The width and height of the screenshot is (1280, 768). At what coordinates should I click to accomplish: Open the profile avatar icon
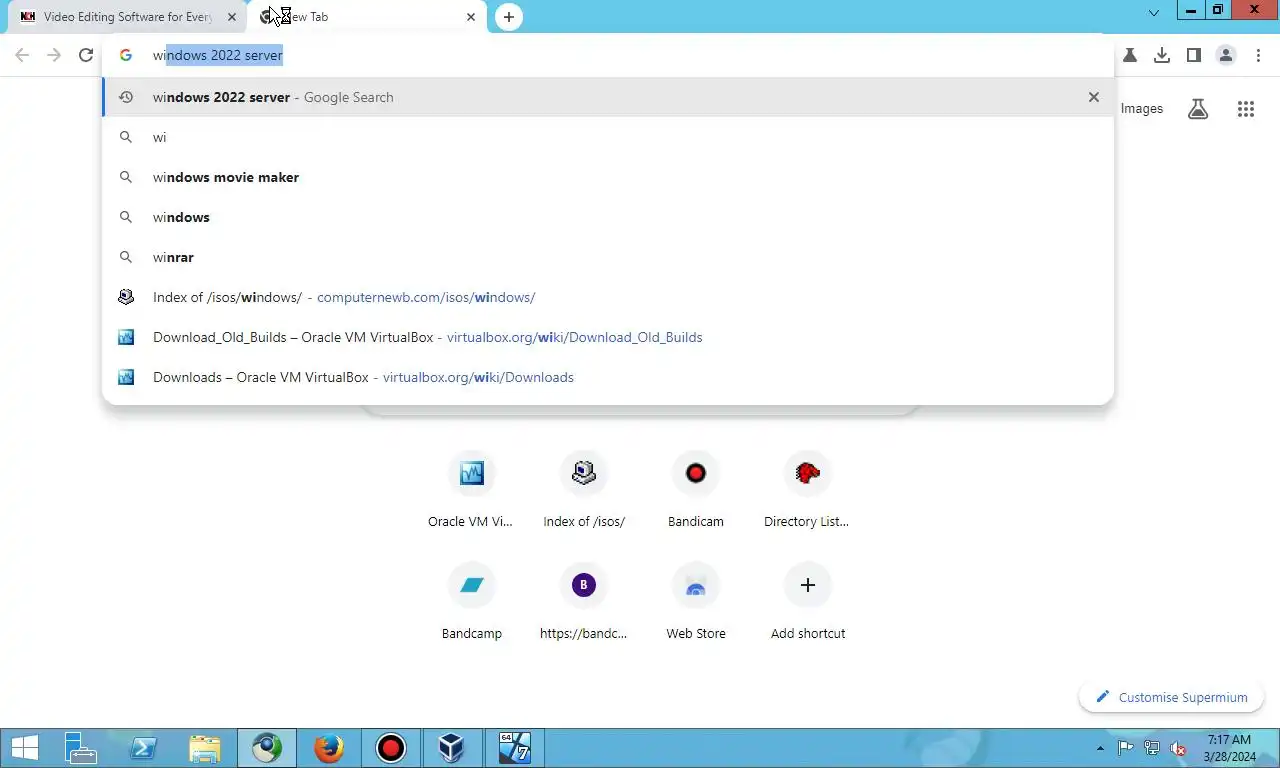pyautogui.click(x=1226, y=56)
